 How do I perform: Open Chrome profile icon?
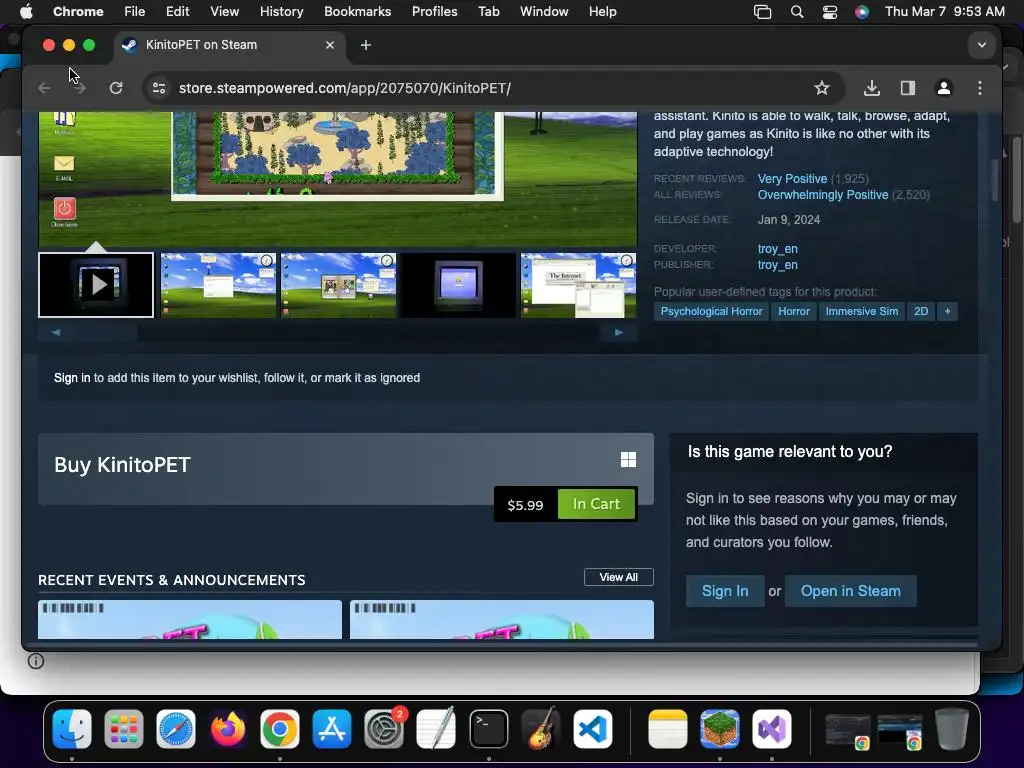point(944,88)
